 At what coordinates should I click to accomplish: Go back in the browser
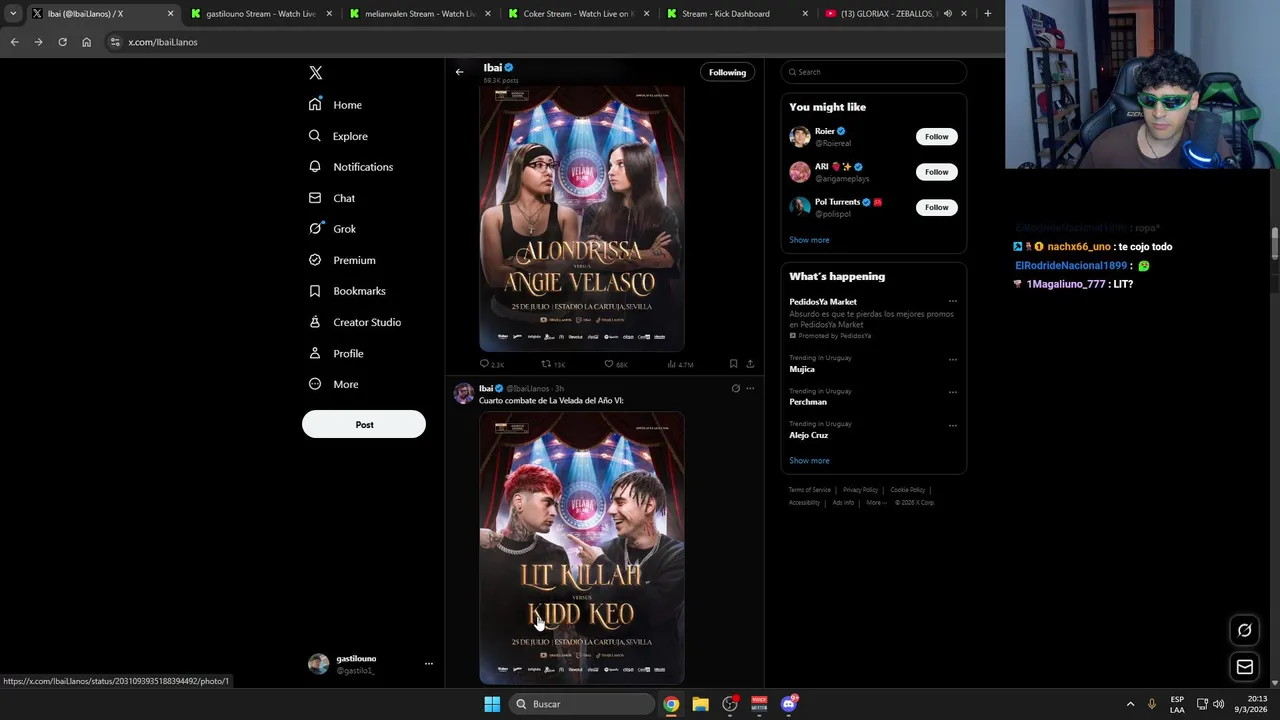pos(14,42)
